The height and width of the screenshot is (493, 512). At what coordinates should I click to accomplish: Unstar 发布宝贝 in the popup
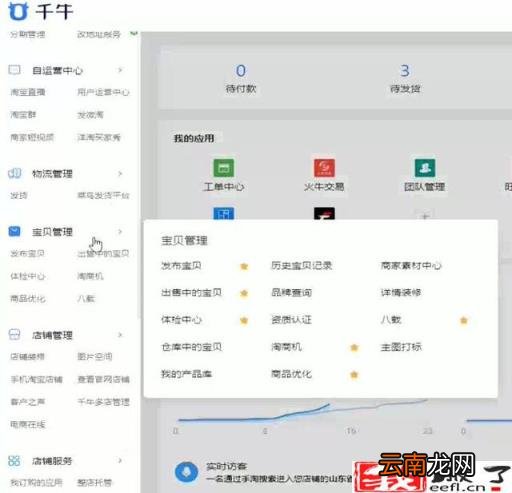[x=244, y=266]
